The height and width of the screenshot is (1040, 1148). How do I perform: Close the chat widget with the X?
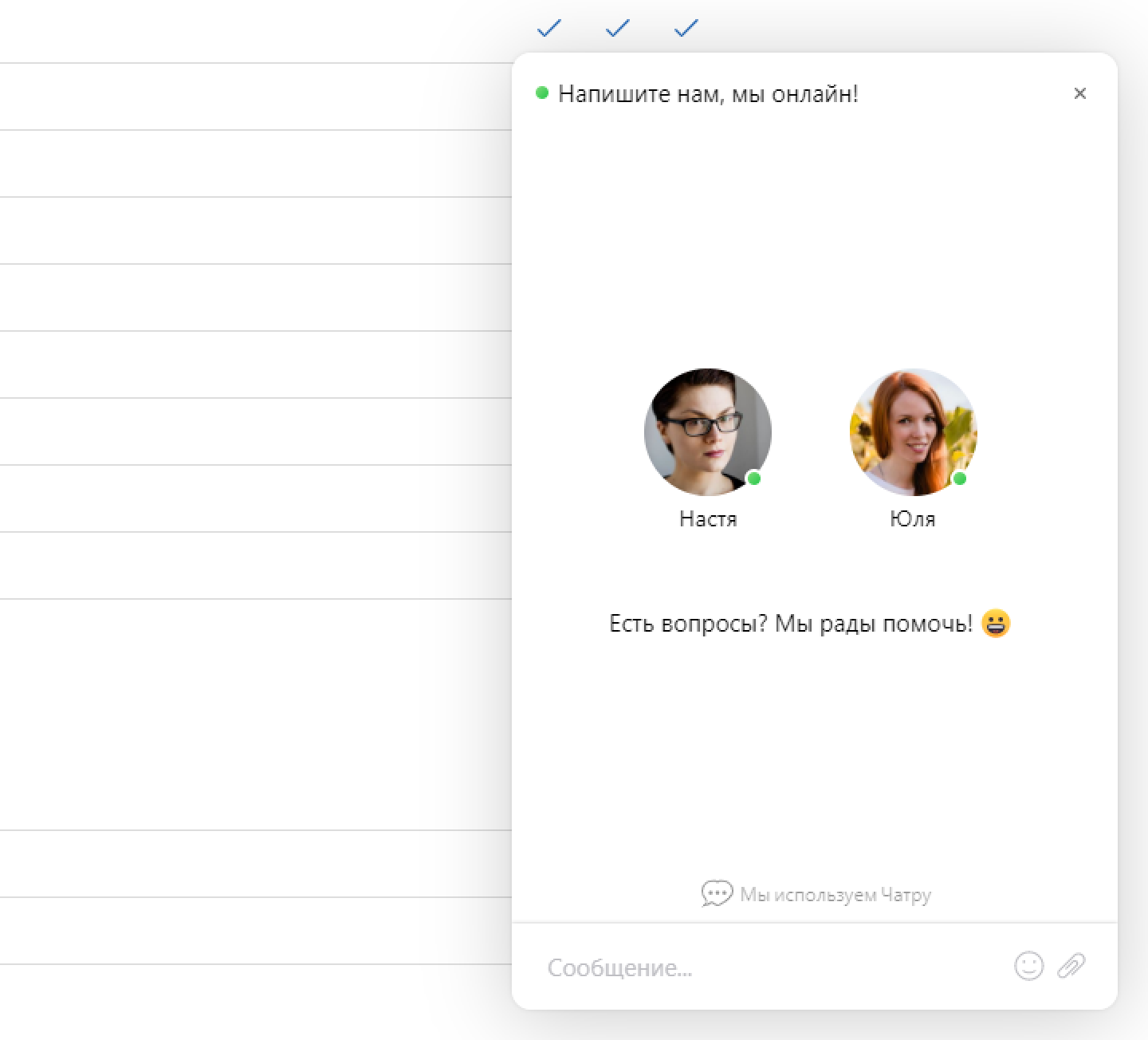tap(1079, 93)
